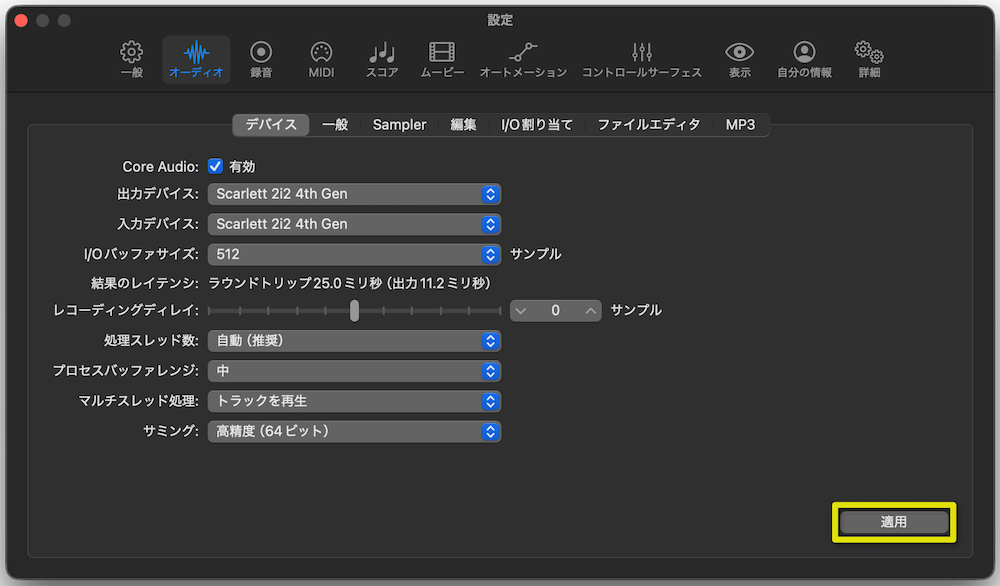Open the サミング dropdown

pyautogui.click(x=354, y=431)
